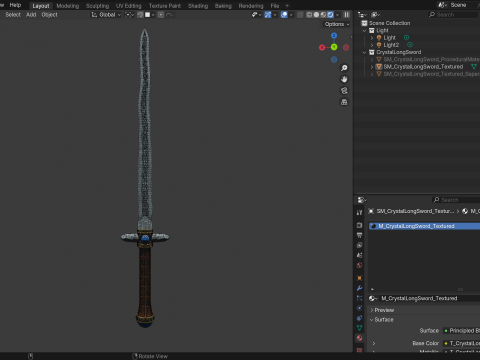This screenshot has width=480, height=360.
Task: Open the Object Data mesh tab icon
Action: click(359, 328)
